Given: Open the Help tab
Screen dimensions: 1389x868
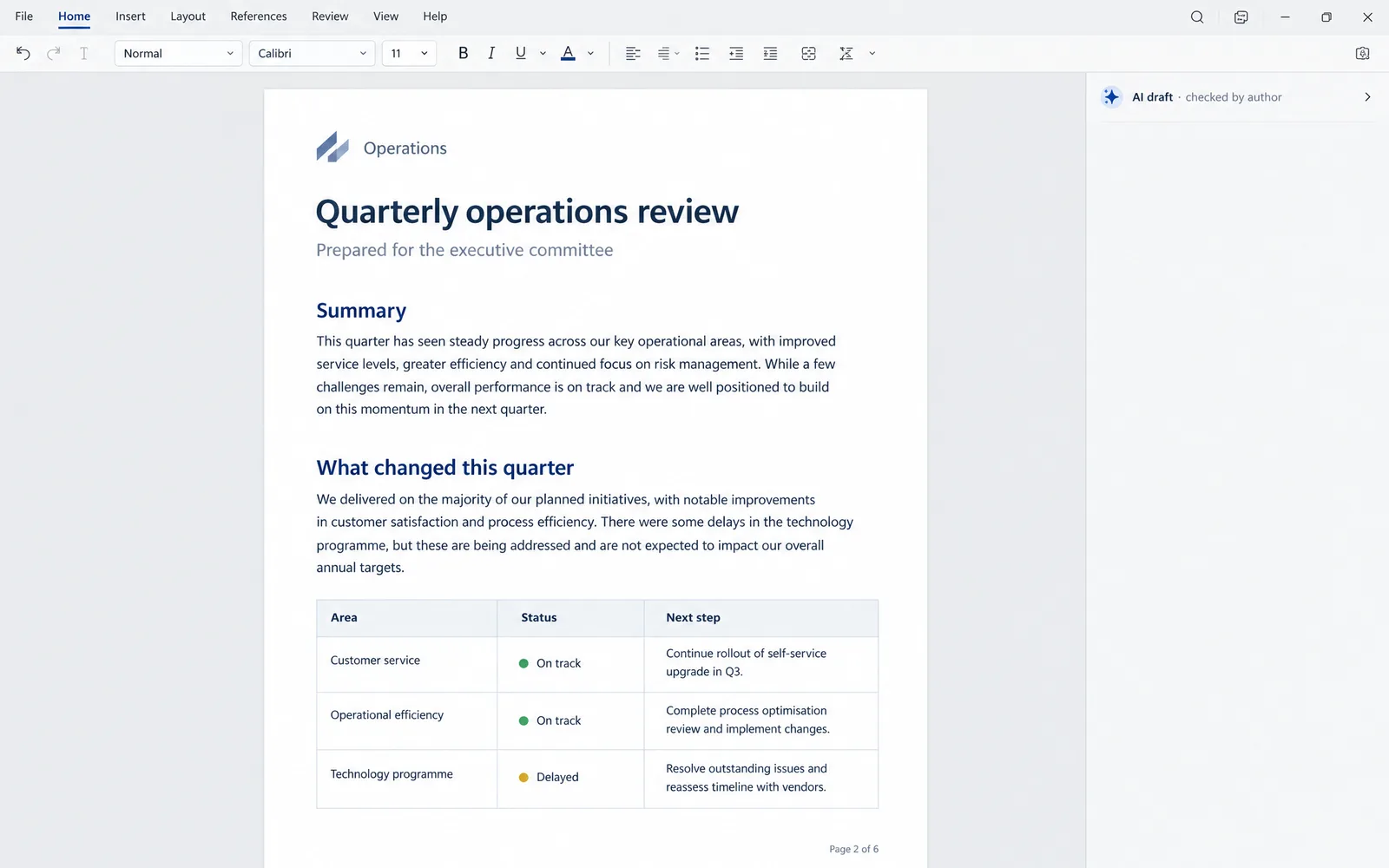Looking at the screenshot, I should (x=435, y=16).
